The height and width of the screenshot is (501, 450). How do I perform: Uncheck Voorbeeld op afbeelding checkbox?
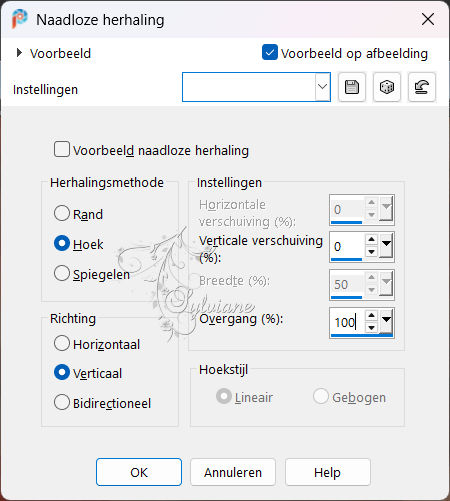click(x=270, y=52)
